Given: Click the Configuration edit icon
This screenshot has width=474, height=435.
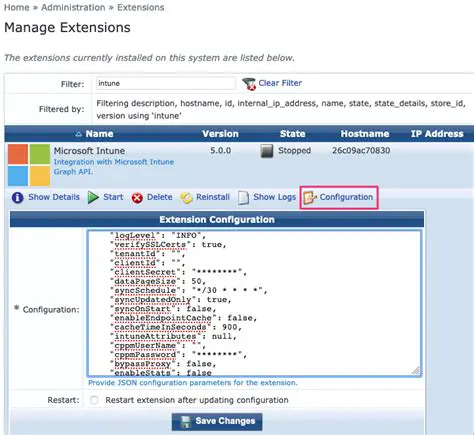Looking at the screenshot, I should point(310,198).
